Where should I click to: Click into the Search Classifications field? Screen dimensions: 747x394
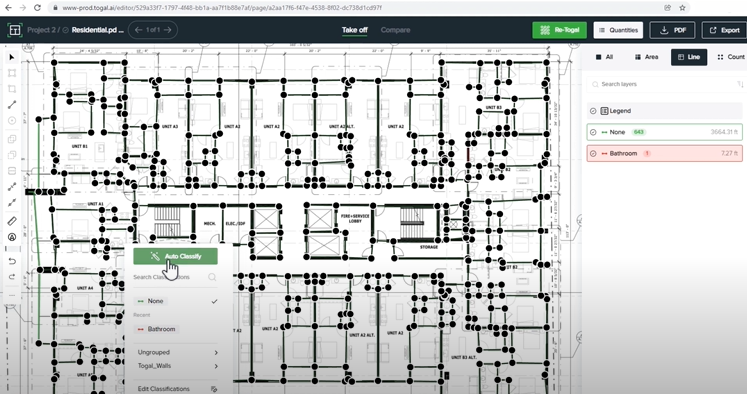coord(175,277)
